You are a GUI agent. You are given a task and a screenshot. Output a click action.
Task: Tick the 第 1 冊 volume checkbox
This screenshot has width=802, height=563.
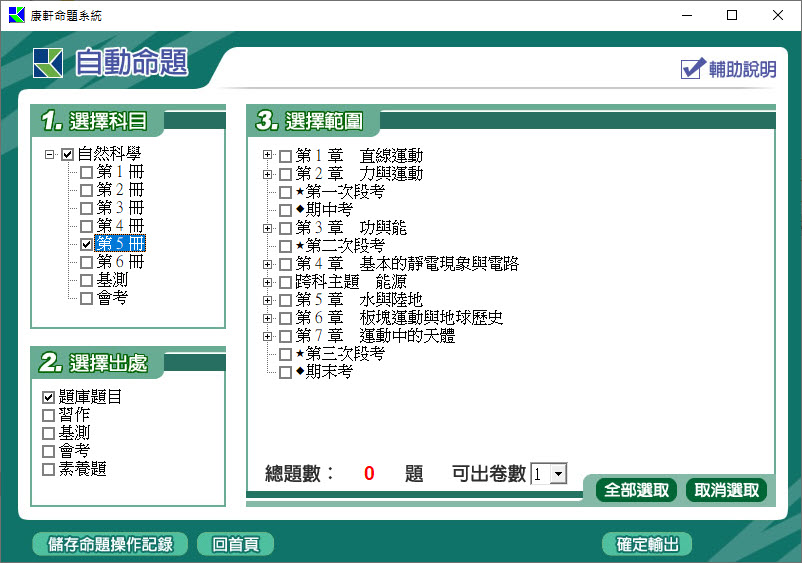86,173
